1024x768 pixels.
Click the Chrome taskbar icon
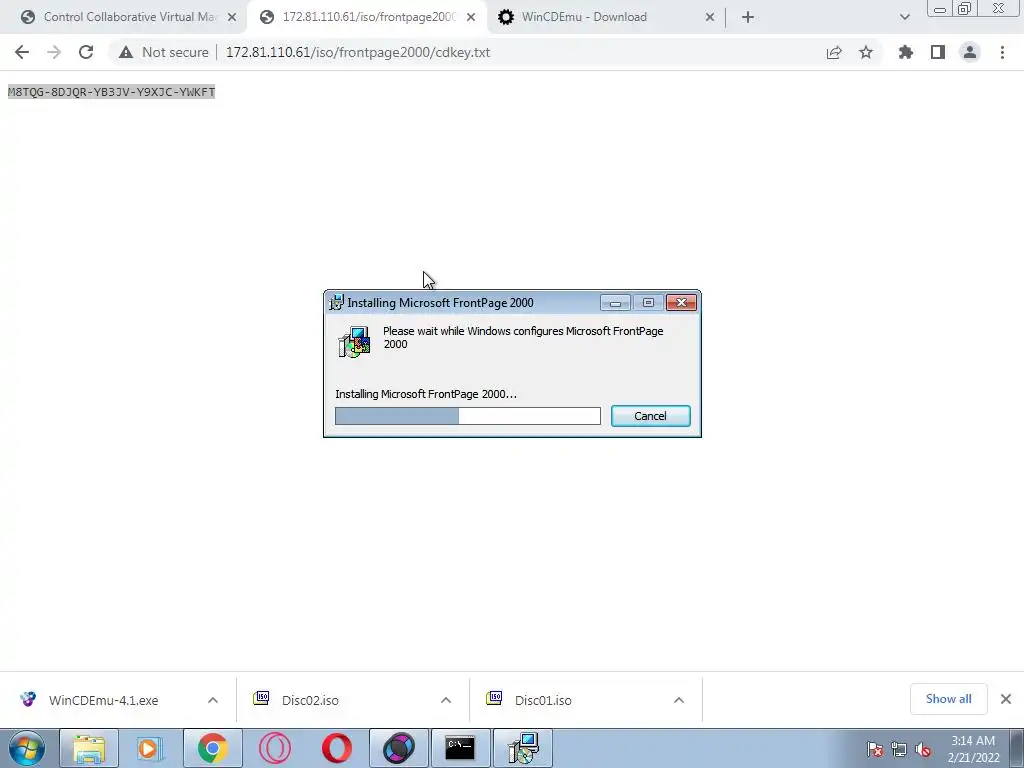pyautogui.click(x=212, y=748)
